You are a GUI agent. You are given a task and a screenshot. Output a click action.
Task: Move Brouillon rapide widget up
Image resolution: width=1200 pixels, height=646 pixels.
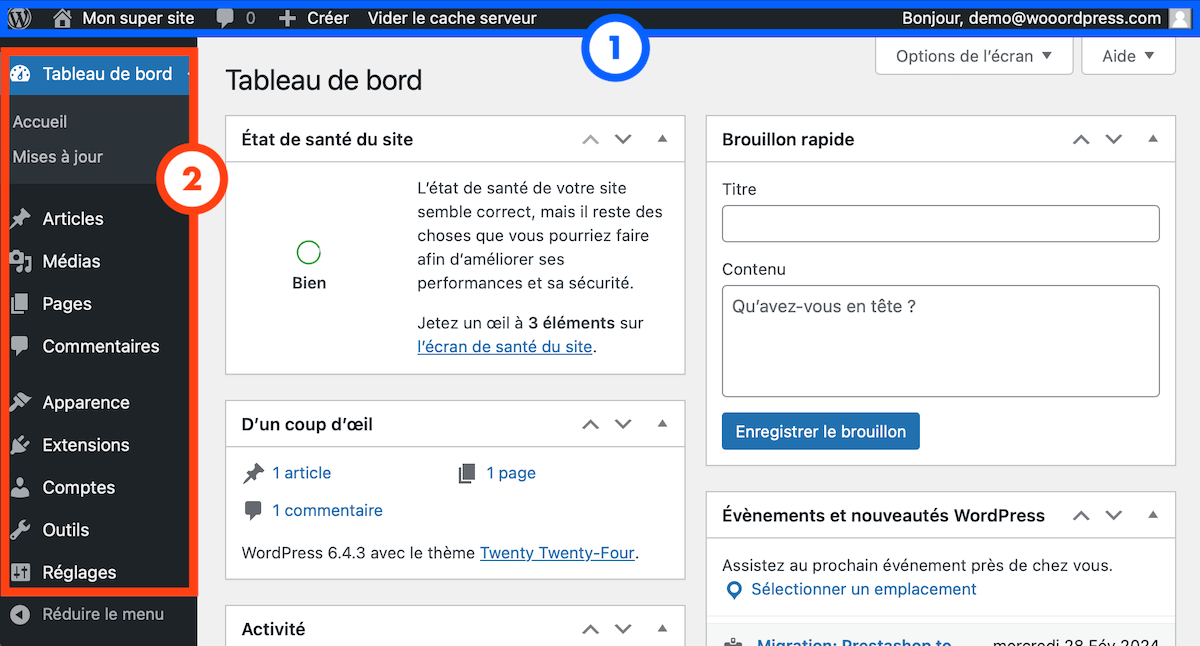click(x=1081, y=140)
